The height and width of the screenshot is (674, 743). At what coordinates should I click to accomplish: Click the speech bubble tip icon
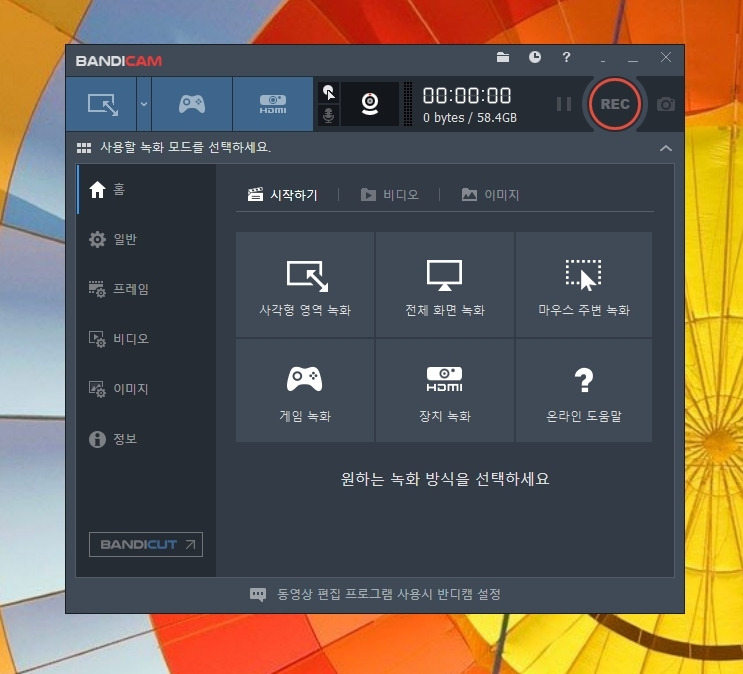coord(258,594)
